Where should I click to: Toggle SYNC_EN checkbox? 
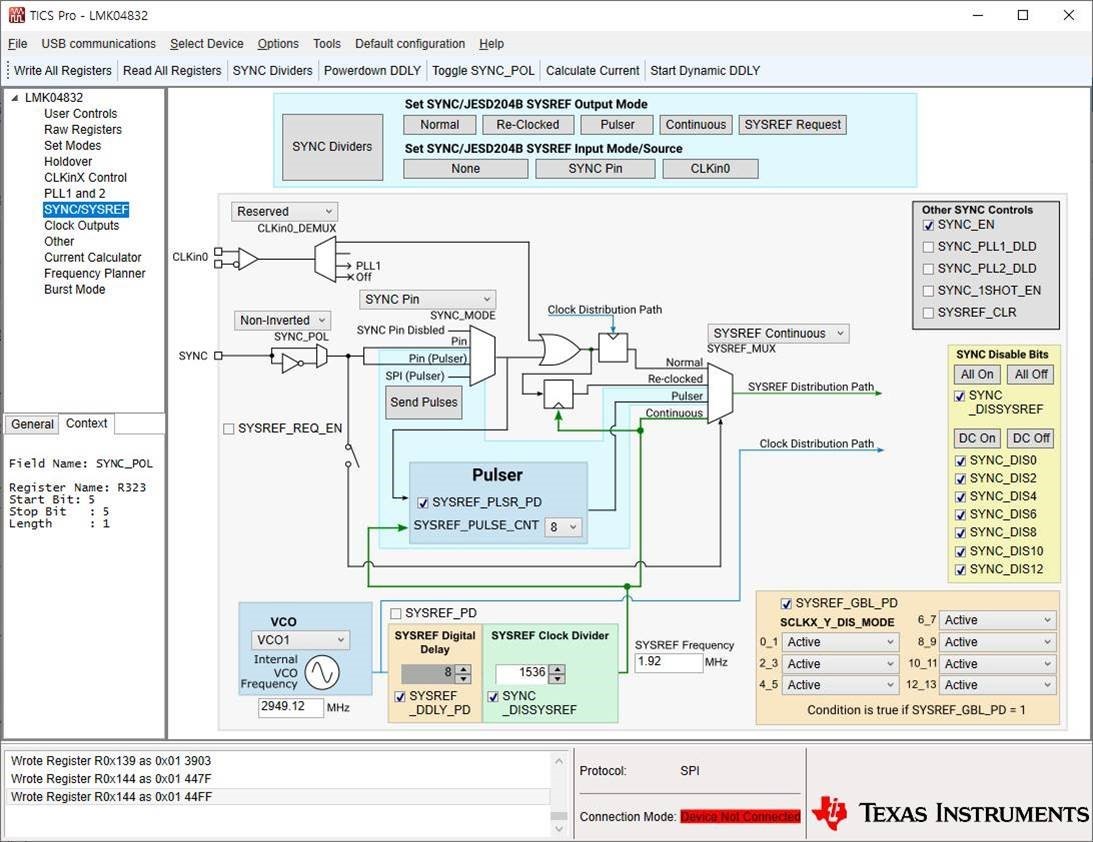point(928,225)
